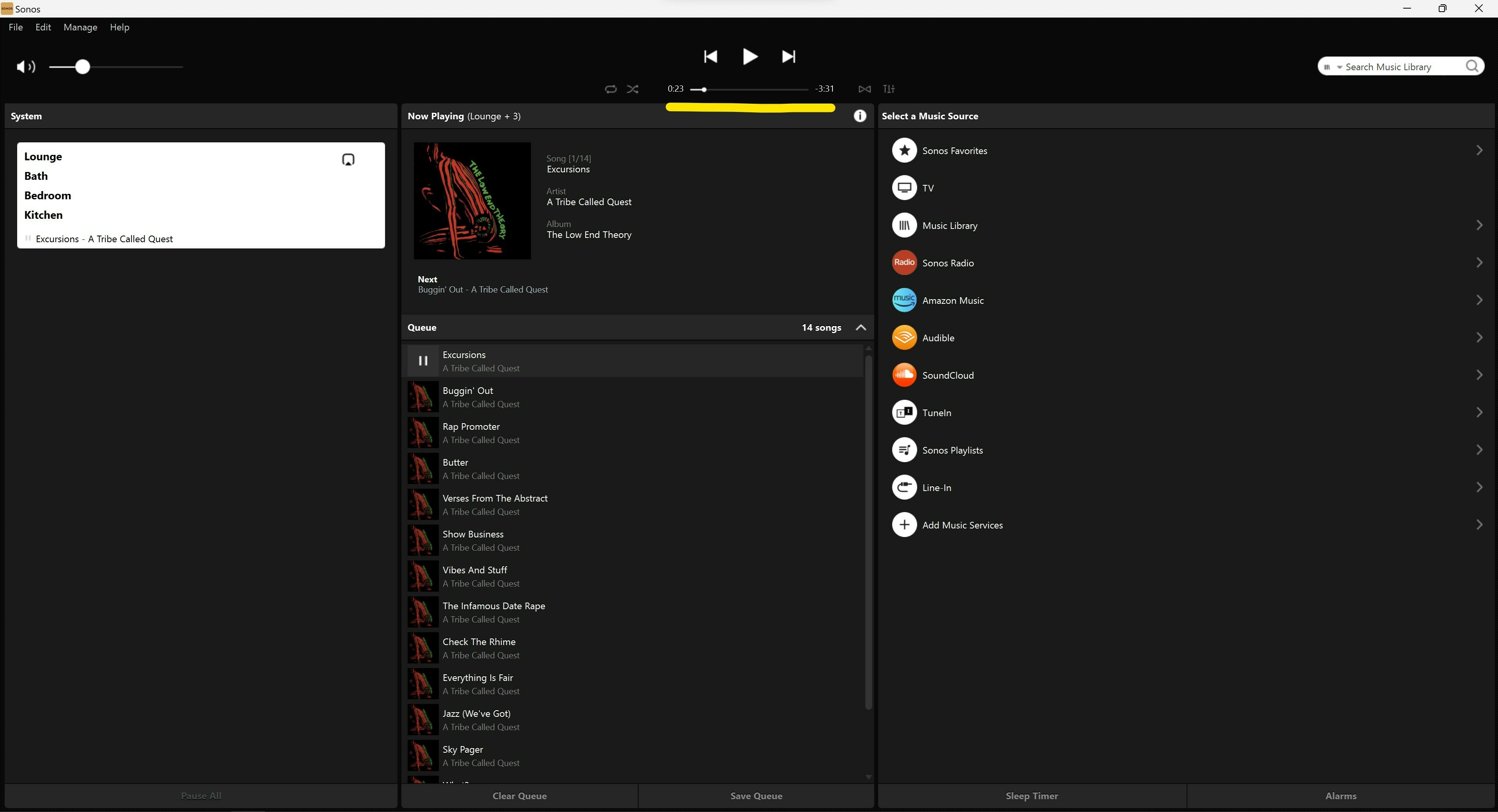The image size is (1498, 812).
Task: Open the Sonos Playlists icon
Action: [904, 450]
